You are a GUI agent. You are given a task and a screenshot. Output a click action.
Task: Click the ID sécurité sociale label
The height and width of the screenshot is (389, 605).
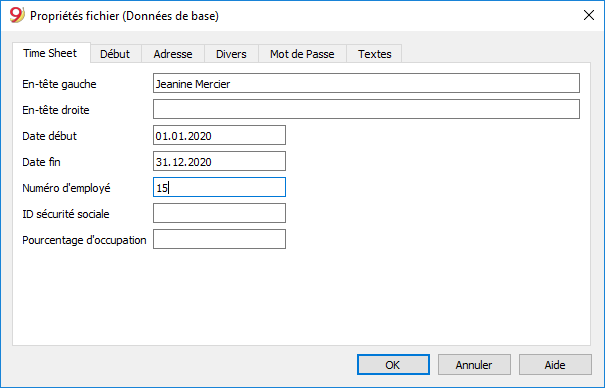66,214
